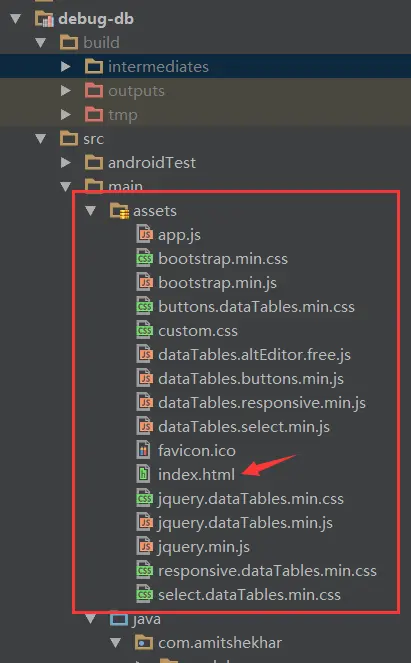411x663 pixels.
Task: Click the src folder icon
Action: [69, 138]
